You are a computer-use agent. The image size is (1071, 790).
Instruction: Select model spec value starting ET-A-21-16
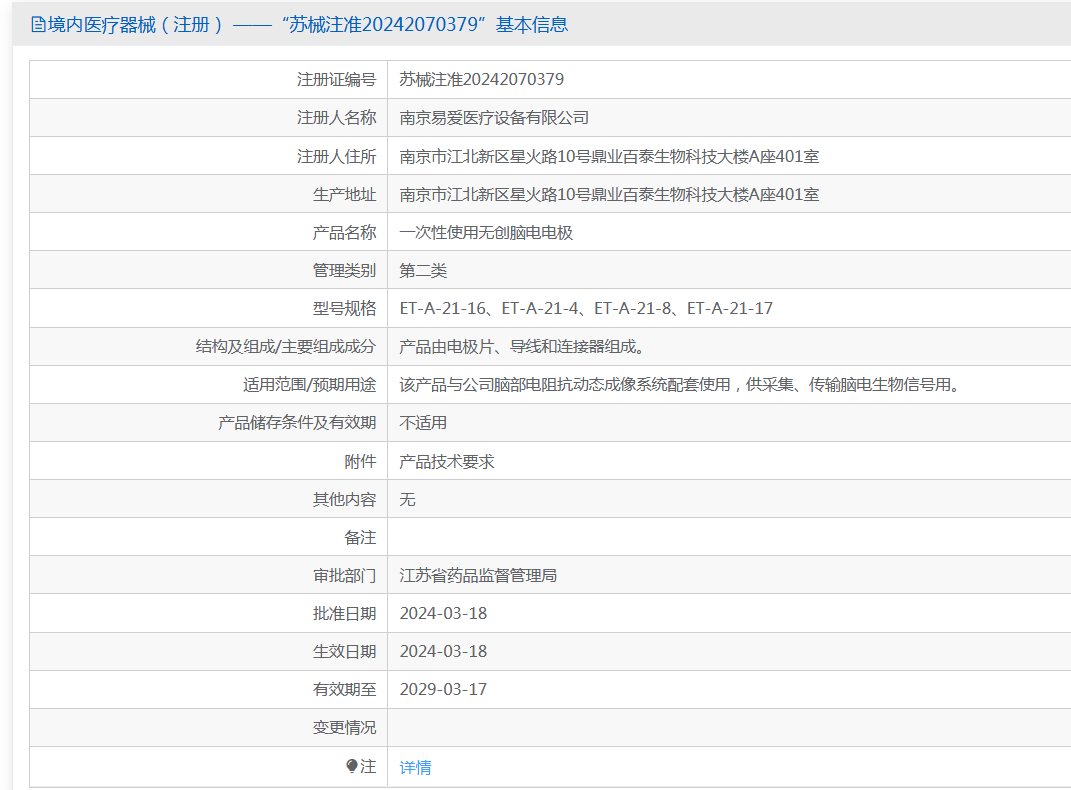(586, 309)
